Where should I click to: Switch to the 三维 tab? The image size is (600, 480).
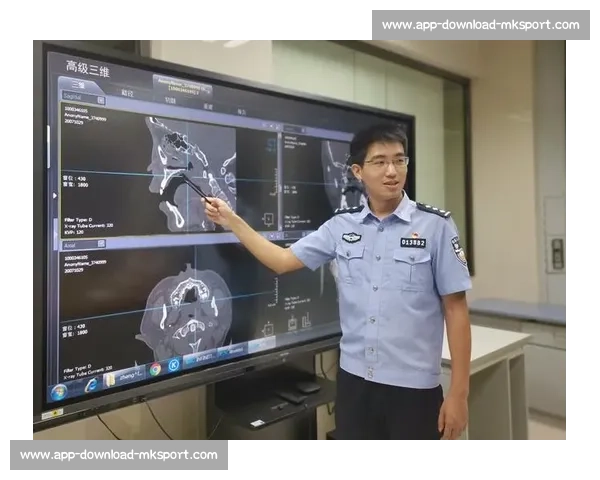[80, 84]
